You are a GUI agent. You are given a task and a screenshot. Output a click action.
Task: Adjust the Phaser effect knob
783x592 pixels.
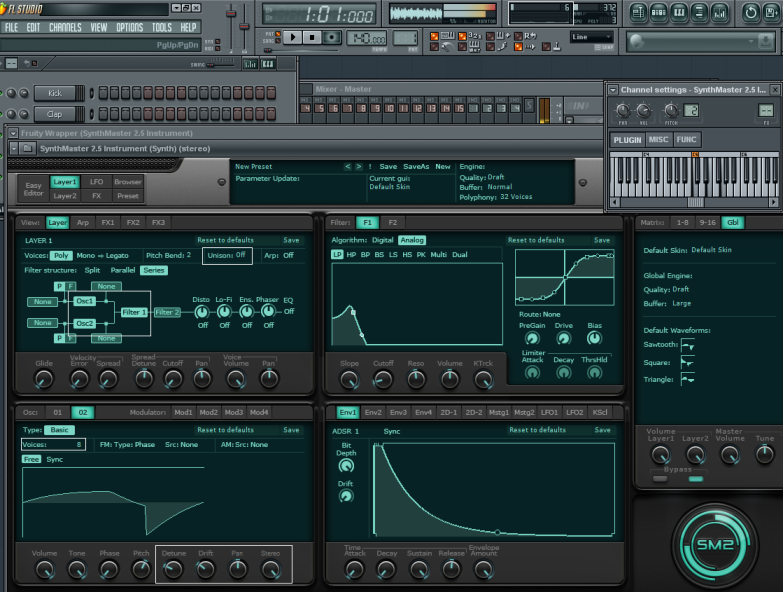click(x=268, y=311)
